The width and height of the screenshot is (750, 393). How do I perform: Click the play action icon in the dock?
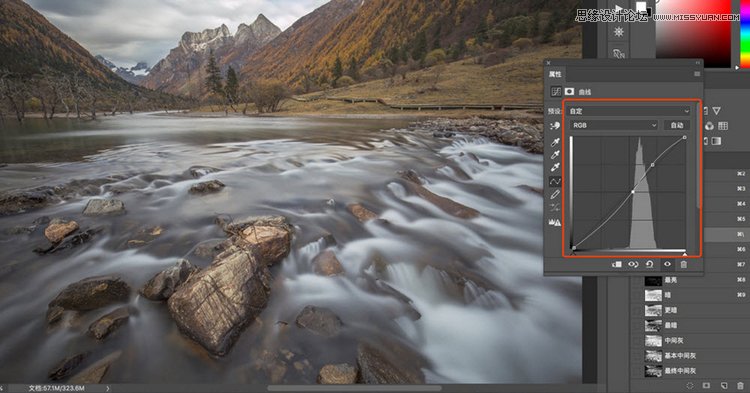pyautogui.click(x=619, y=9)
